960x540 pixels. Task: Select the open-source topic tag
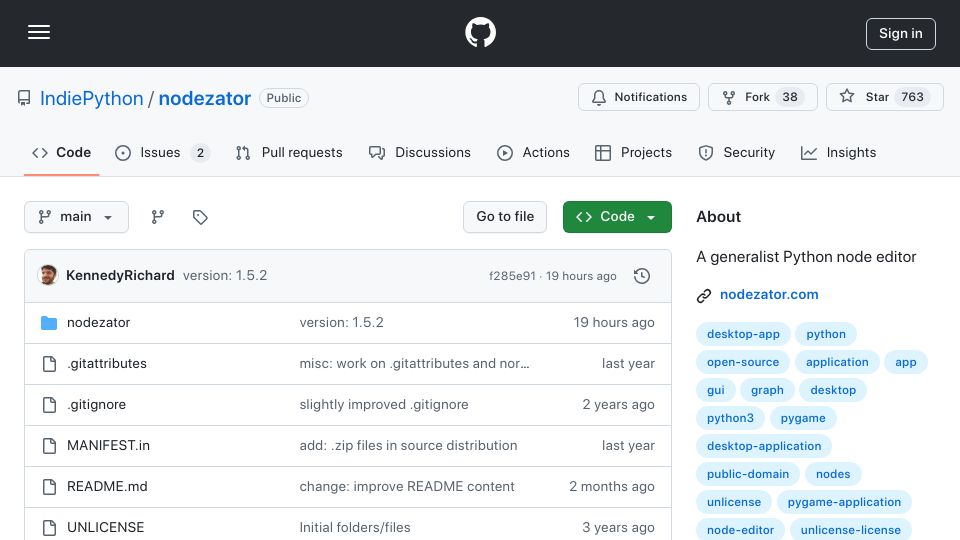coord(743,362)
